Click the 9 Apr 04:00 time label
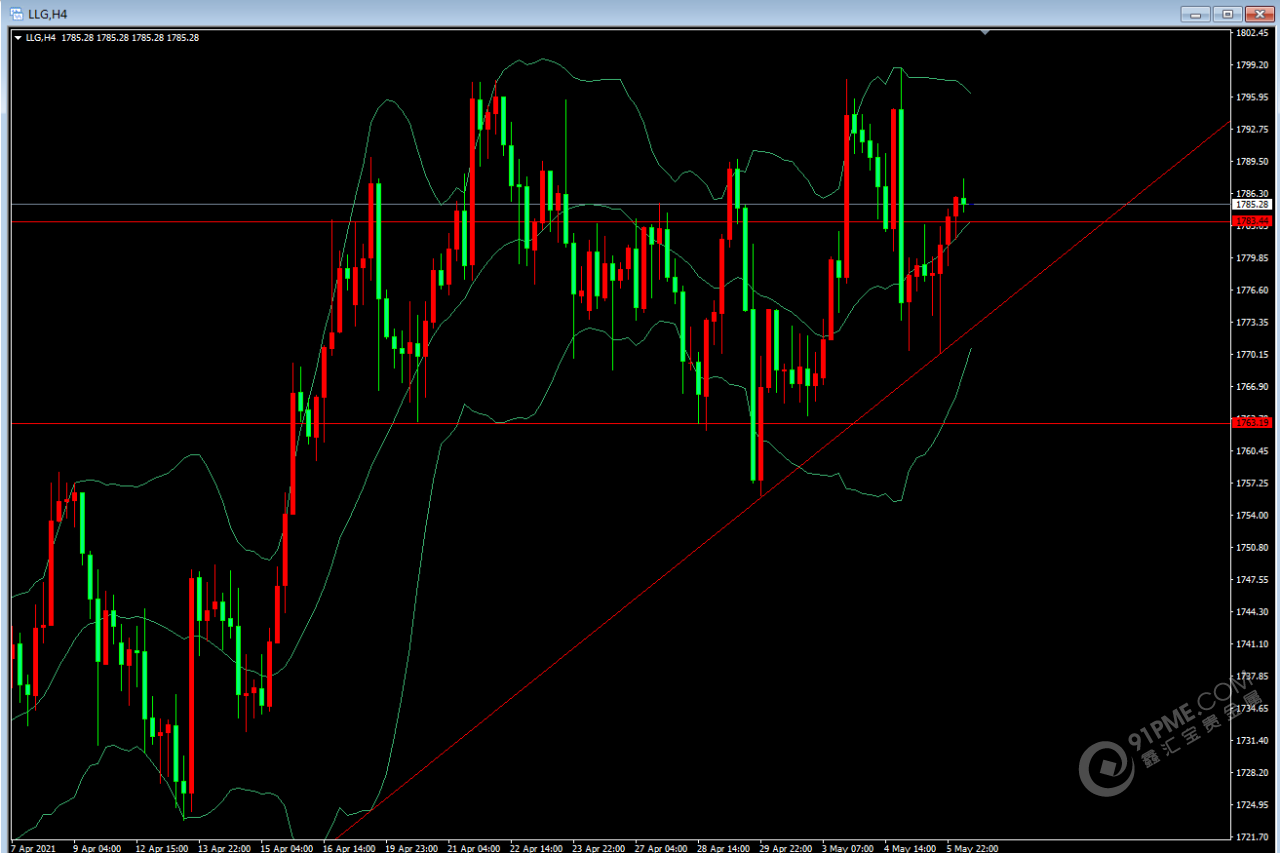The width and height of the screenshot is (1280, 853). tap(97, 848)
